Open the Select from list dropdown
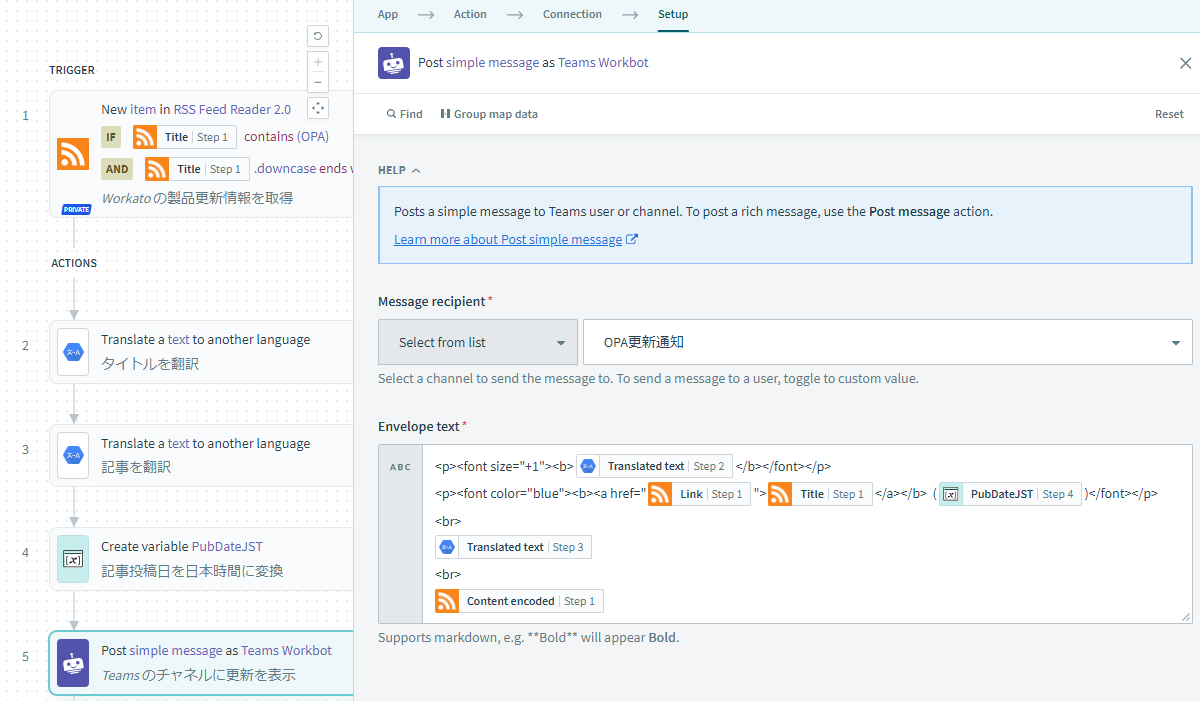1200x701 pixels. (478, 342)
